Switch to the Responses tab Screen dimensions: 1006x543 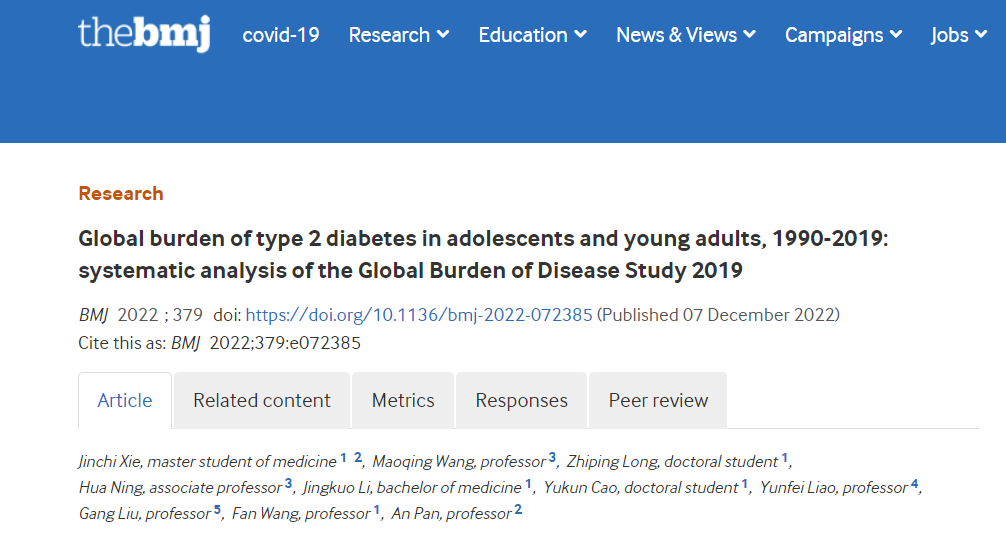pos(521,401)
